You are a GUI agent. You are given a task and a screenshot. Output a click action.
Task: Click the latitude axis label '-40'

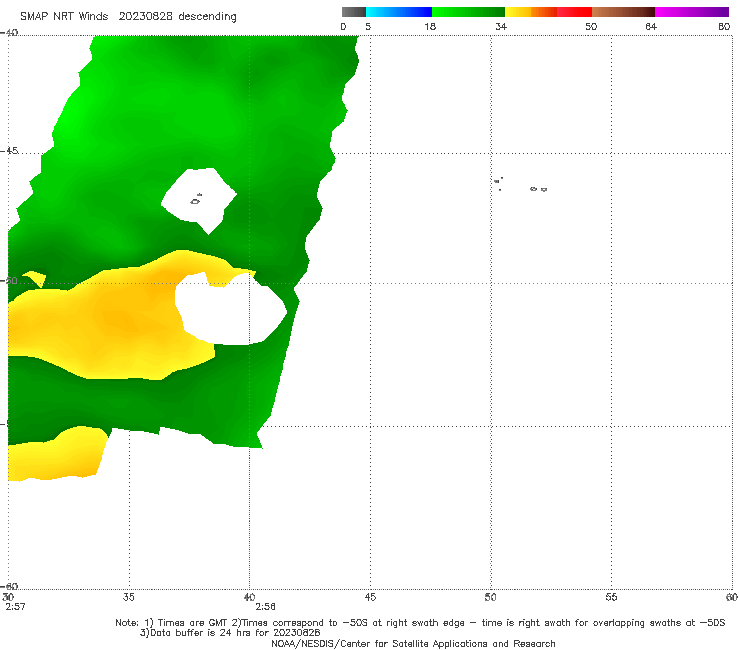tap(9, 33)
